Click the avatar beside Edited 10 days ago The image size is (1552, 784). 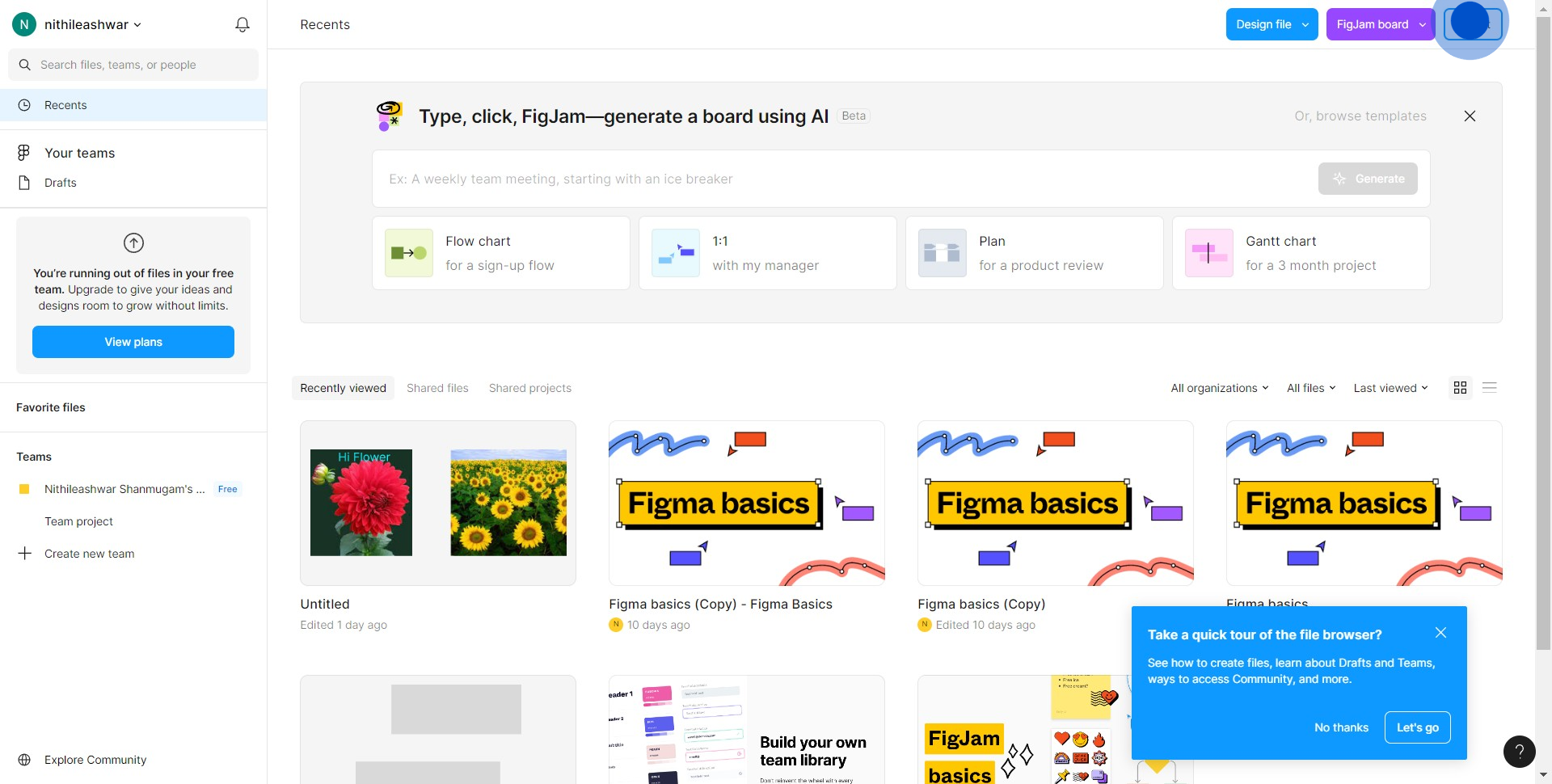point(925,625)
